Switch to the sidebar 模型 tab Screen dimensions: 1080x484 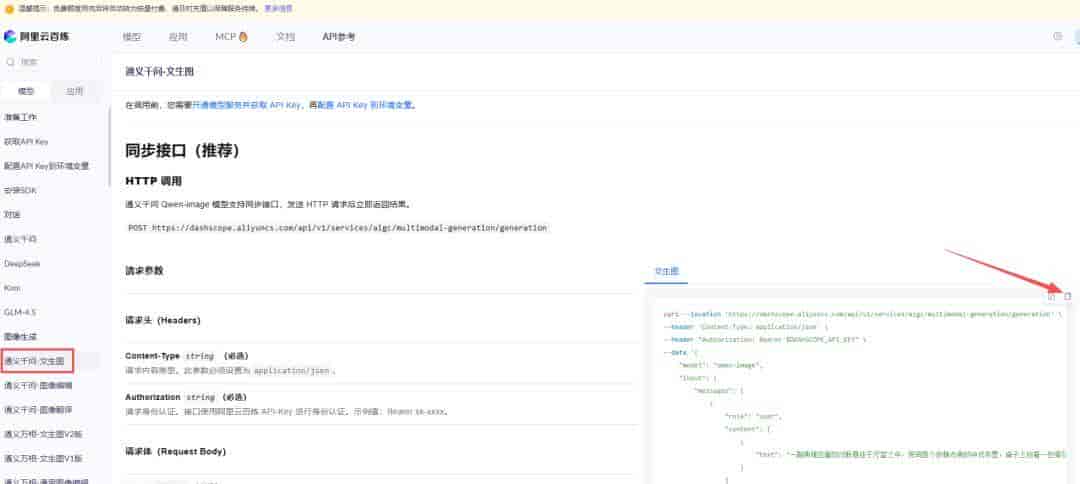point(26,91)
